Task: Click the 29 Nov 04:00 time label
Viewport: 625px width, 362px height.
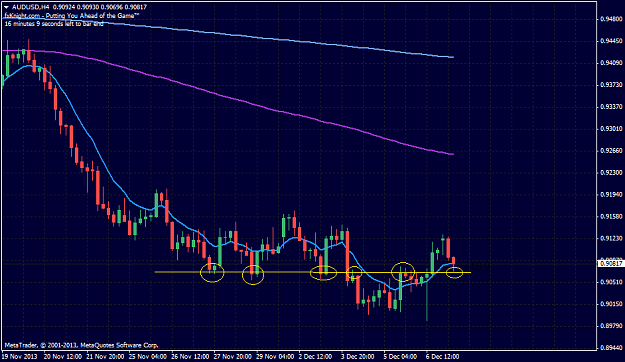Action: 275,356
